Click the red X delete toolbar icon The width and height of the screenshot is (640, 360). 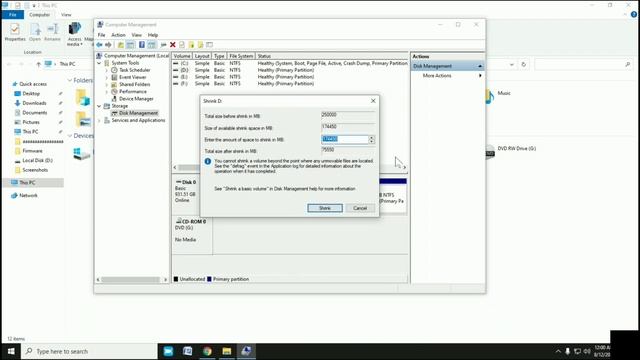click(x=173, y=44)
